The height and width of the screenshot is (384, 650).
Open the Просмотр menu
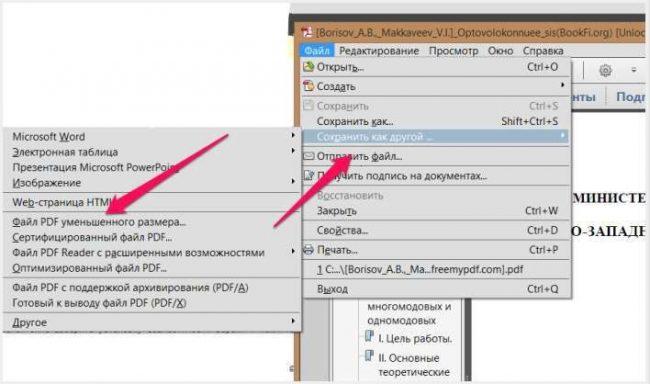[454, 51]
